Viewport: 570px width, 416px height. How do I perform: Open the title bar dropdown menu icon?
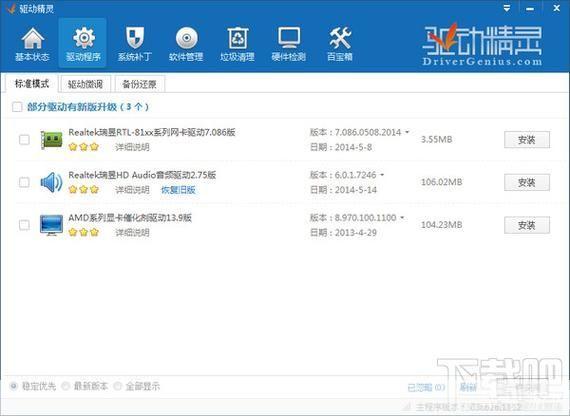pos(507,8)
